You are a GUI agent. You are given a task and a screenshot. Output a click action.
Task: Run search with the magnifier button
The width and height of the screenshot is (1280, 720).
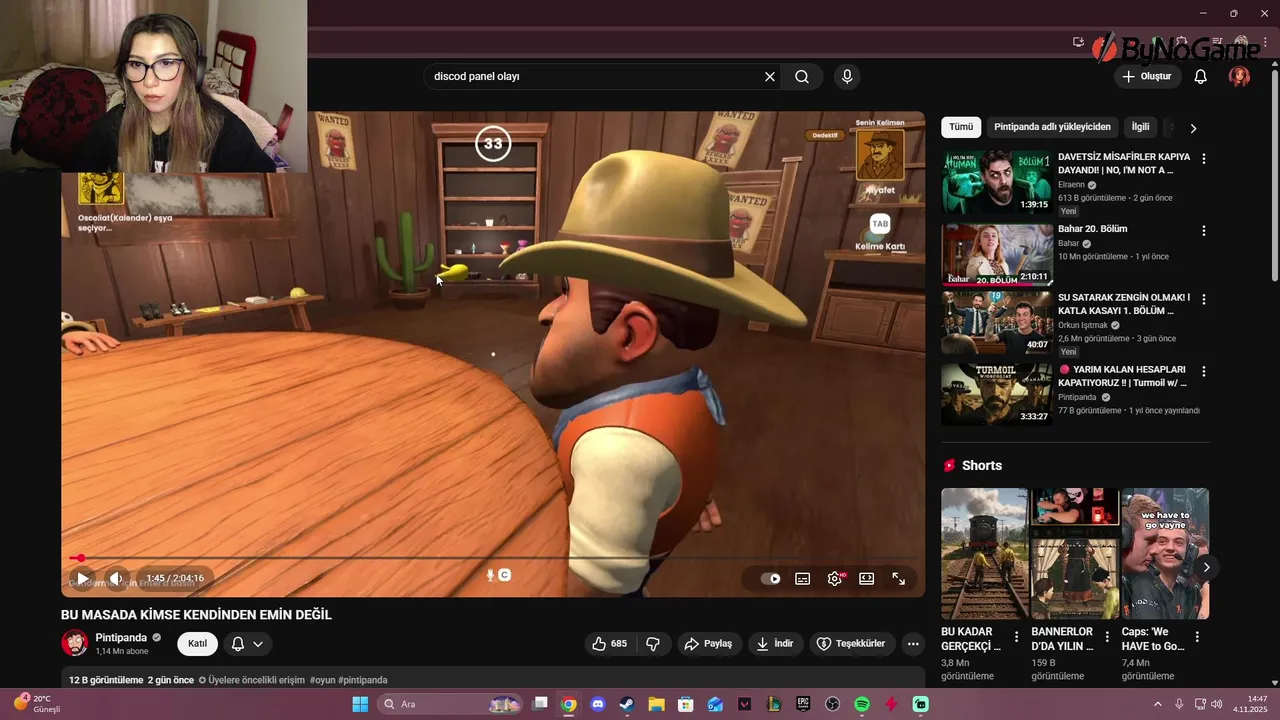pos(802,76)
